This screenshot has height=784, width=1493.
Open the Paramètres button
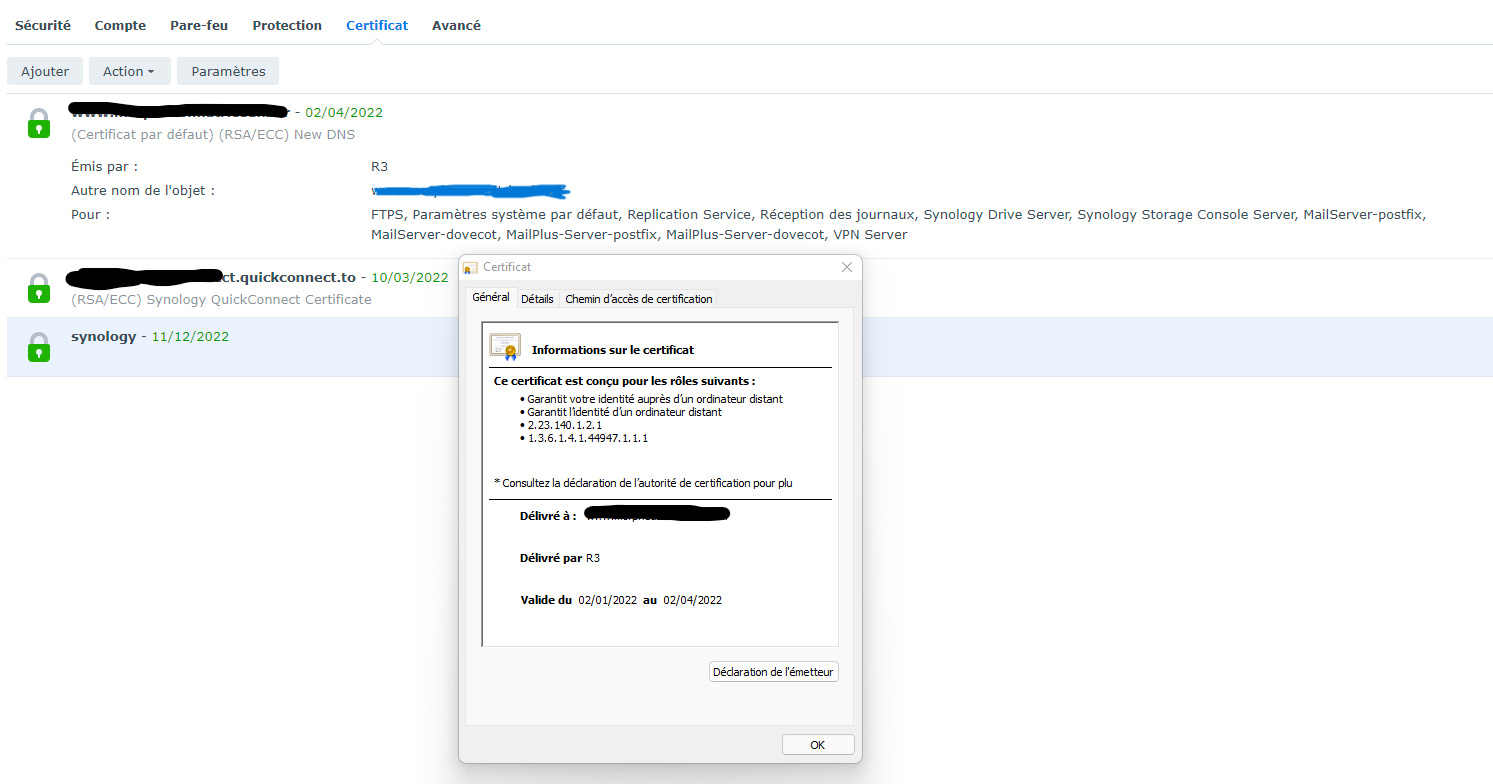228,71
